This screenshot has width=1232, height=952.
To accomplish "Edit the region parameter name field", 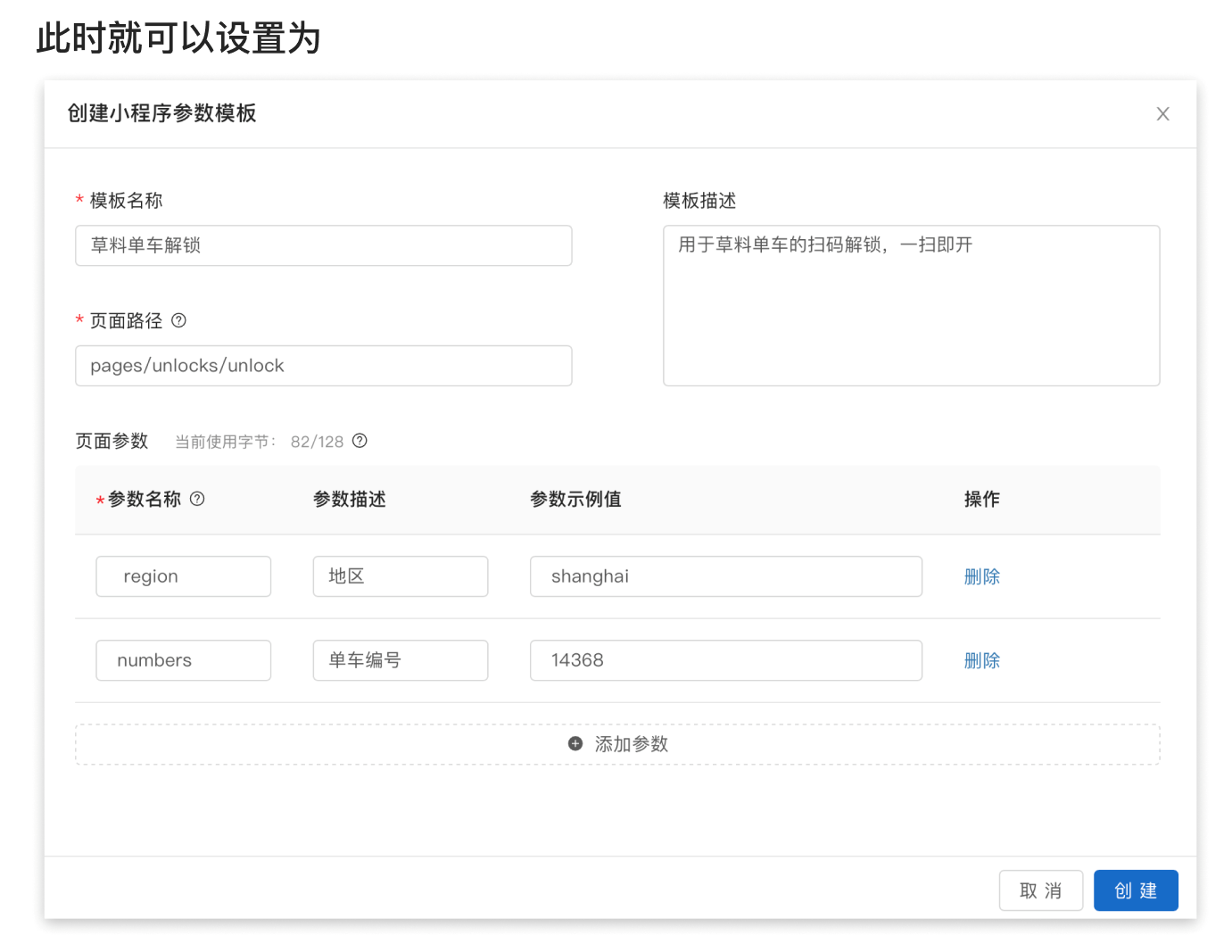I will (184, 576).
